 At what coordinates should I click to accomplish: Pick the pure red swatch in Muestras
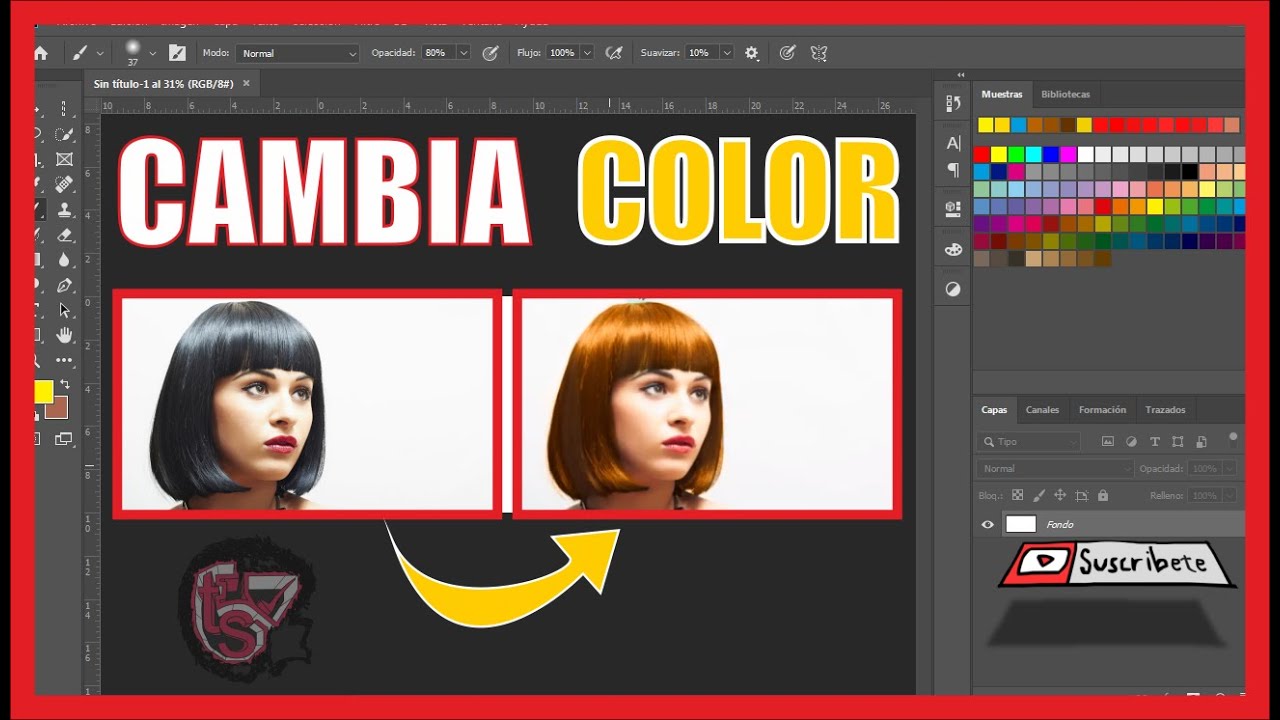(x=982, y=154)
